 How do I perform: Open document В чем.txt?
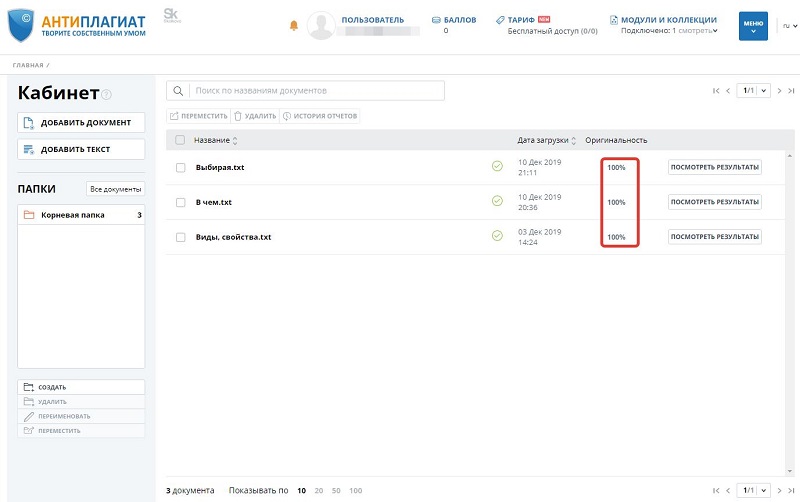tap(214, 203)
